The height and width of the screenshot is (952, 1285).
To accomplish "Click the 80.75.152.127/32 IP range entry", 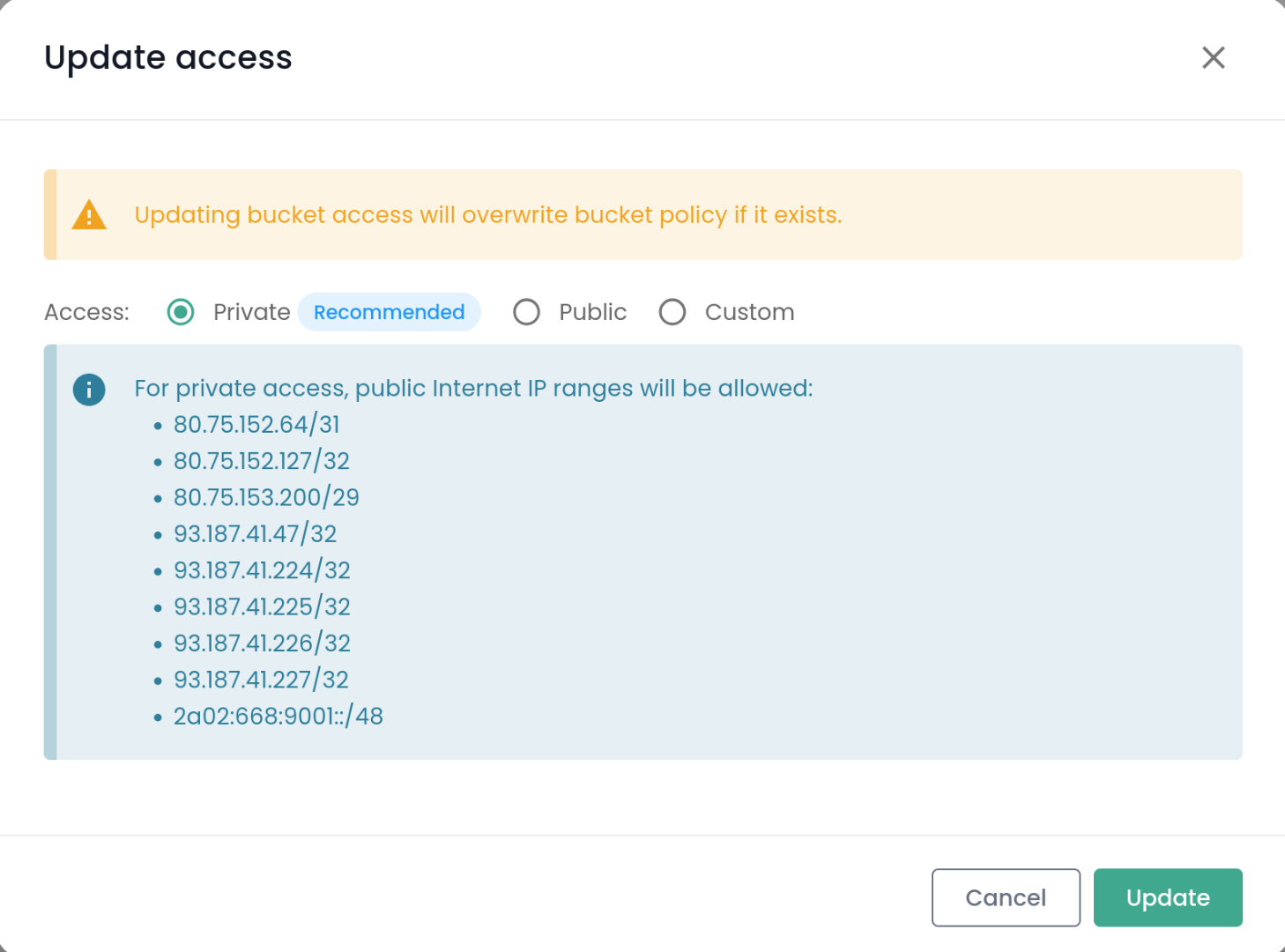I will (x=261, y=461).
